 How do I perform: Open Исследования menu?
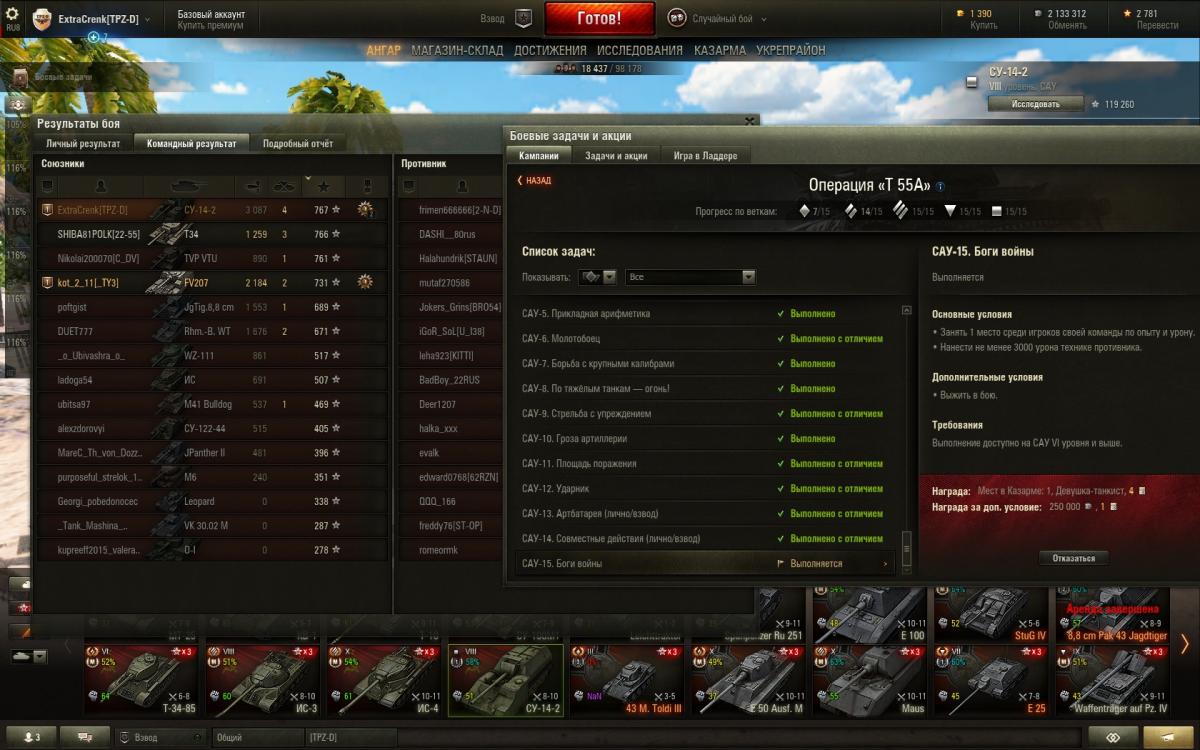coord(640,50)
